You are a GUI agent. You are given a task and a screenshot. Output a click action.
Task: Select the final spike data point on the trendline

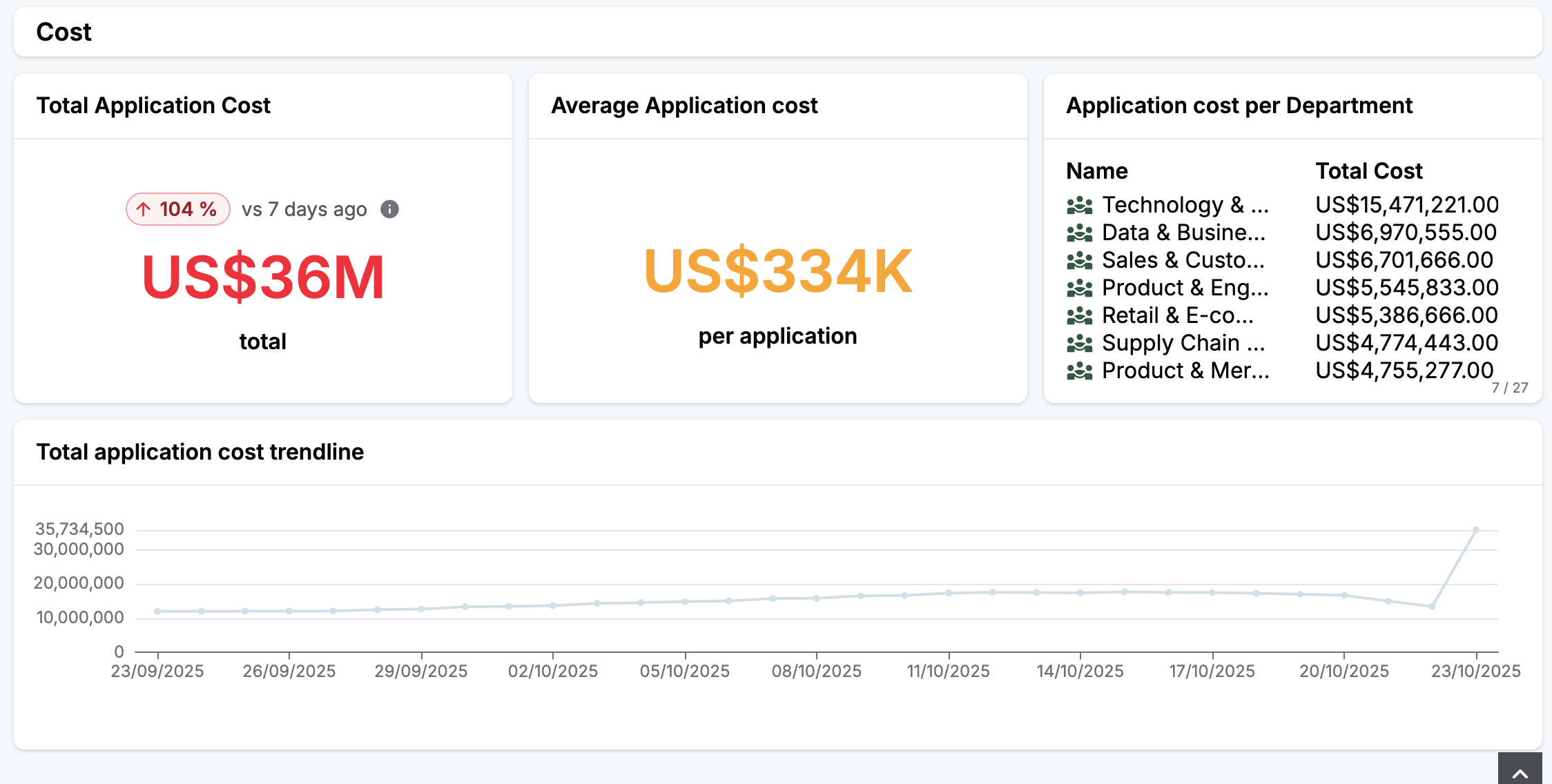(1475, 529)
